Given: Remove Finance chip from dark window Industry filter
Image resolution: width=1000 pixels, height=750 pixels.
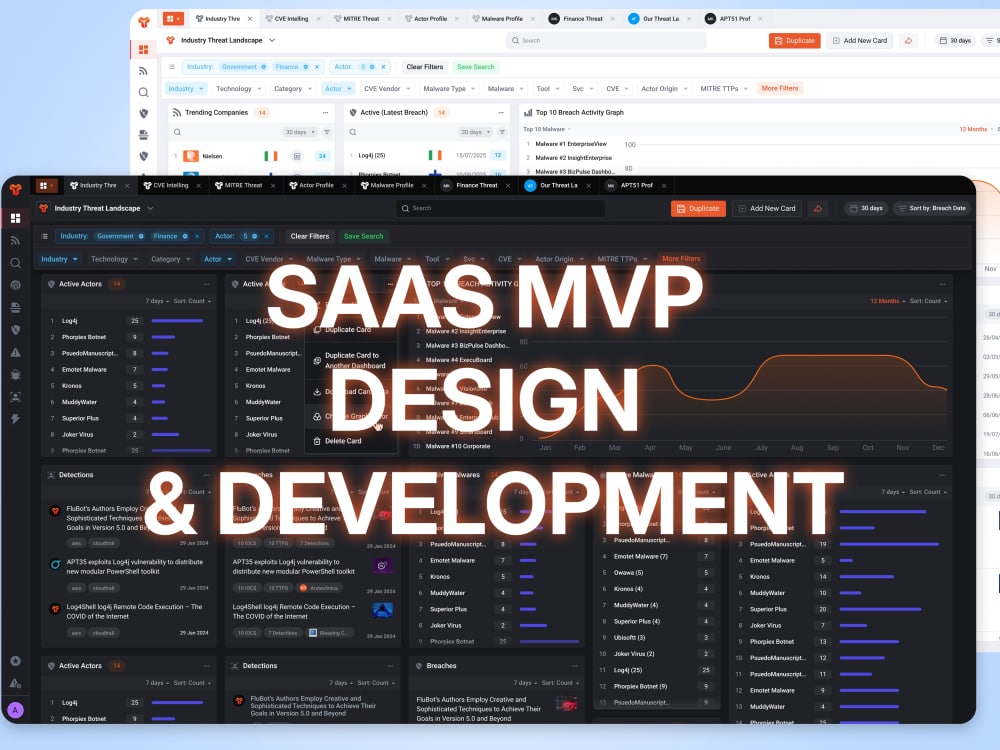Looking at the screenshot, I should (x=185, y=236).
